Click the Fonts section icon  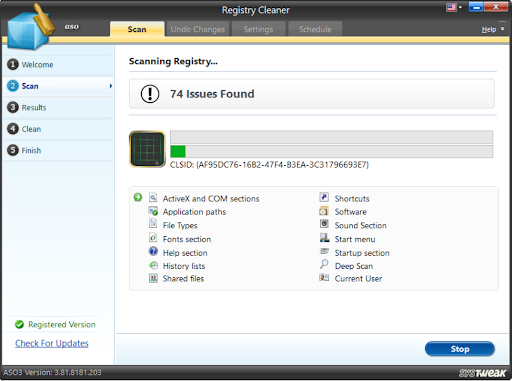(153, 238)
